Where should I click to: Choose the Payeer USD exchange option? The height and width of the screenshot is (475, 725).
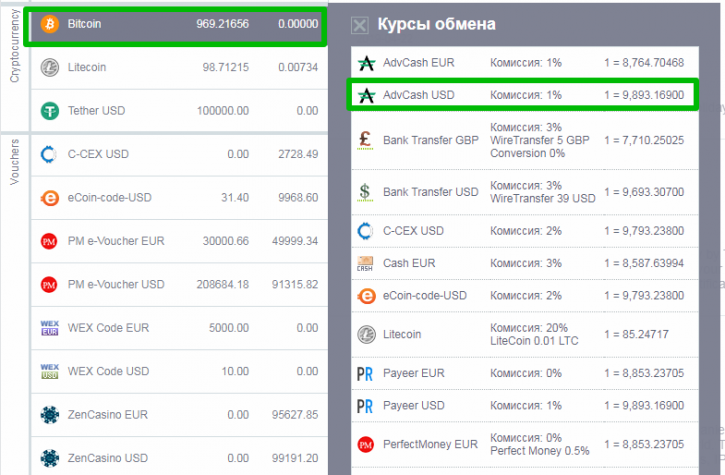(x=525, y=406)
